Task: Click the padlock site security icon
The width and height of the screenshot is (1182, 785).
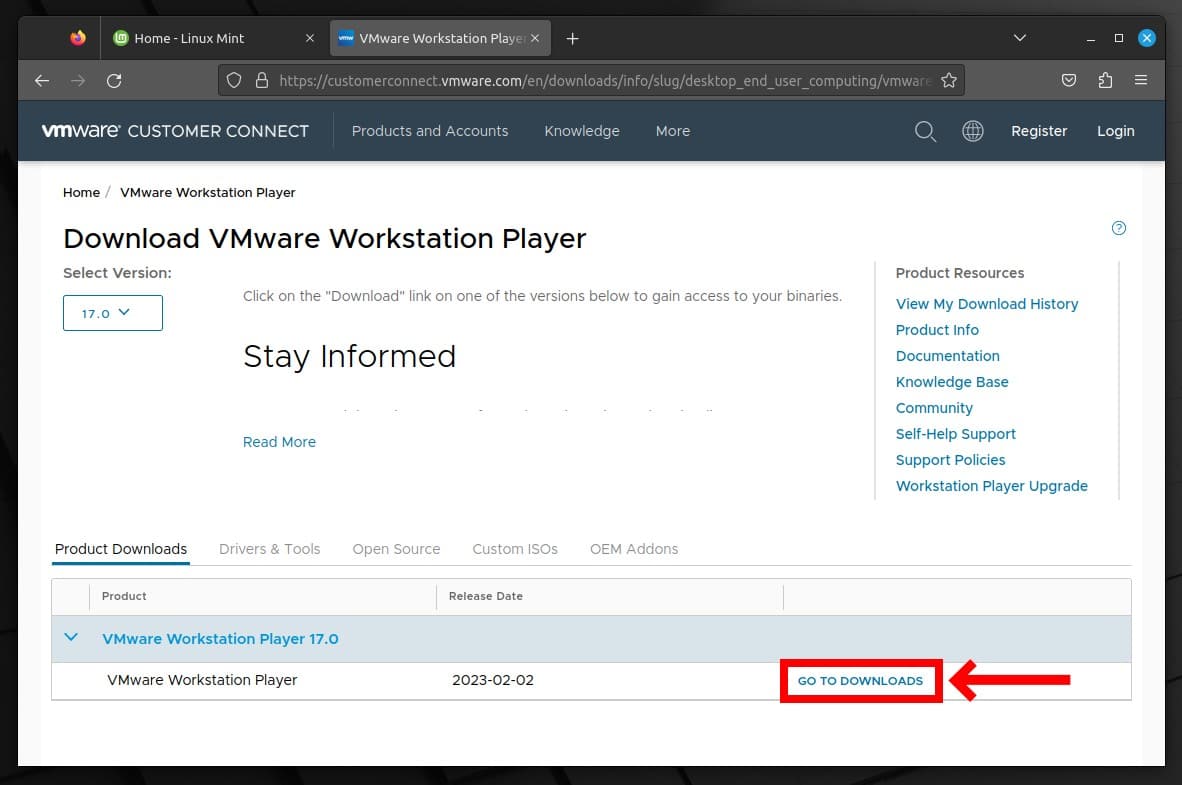Action: [x=261, y=80]
